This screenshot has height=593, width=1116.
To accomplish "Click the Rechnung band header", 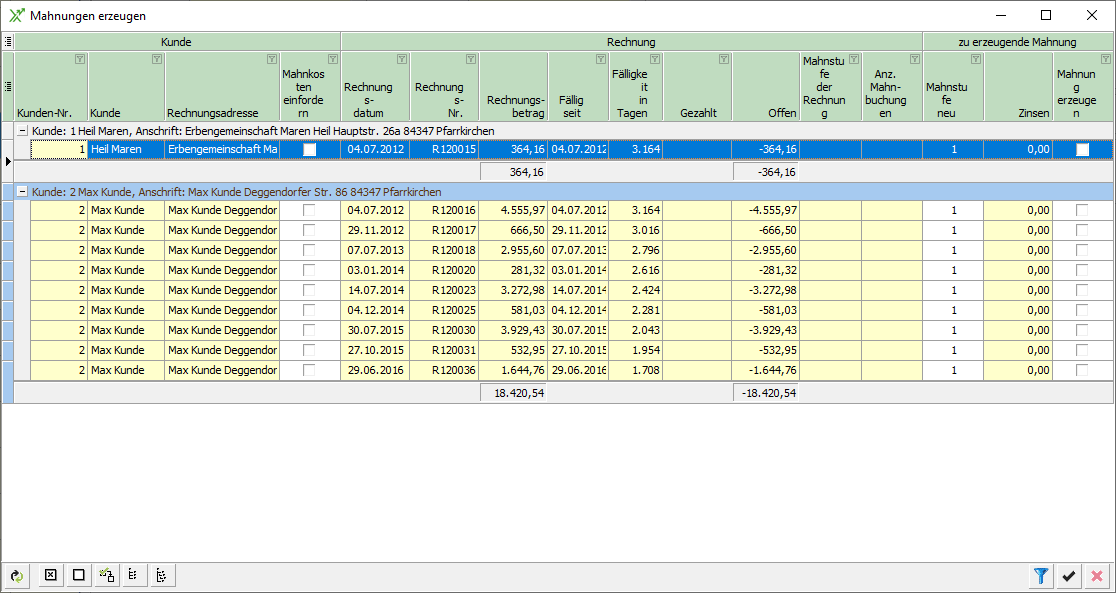I will [631, 42].
